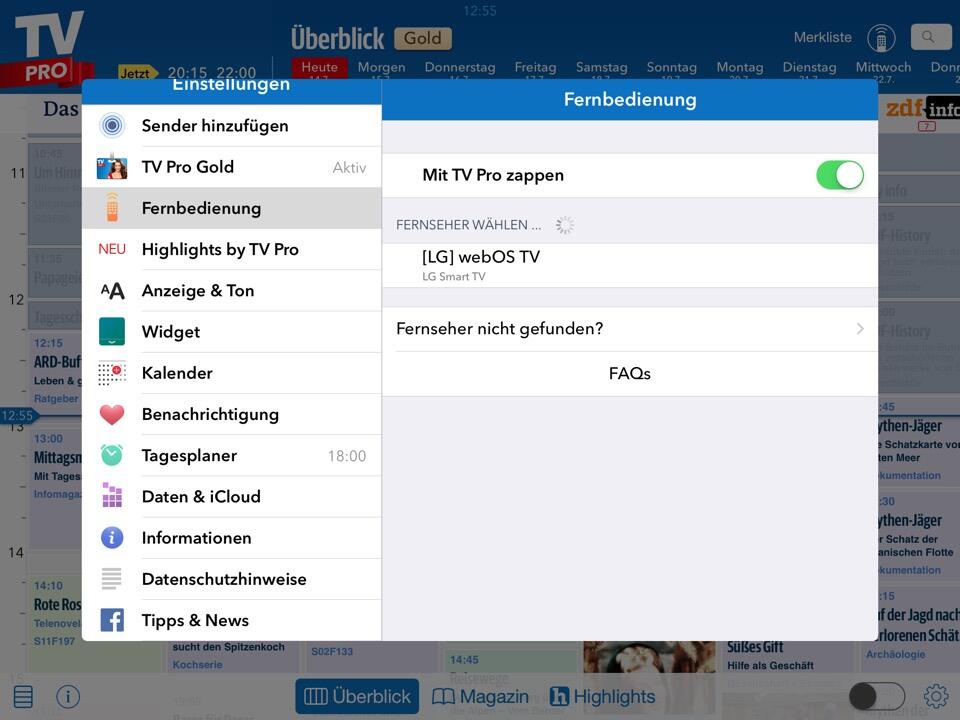This screenshot has height=720, width=960.
Task: Tap the TV Pro logo
Action: coord(48,49)
